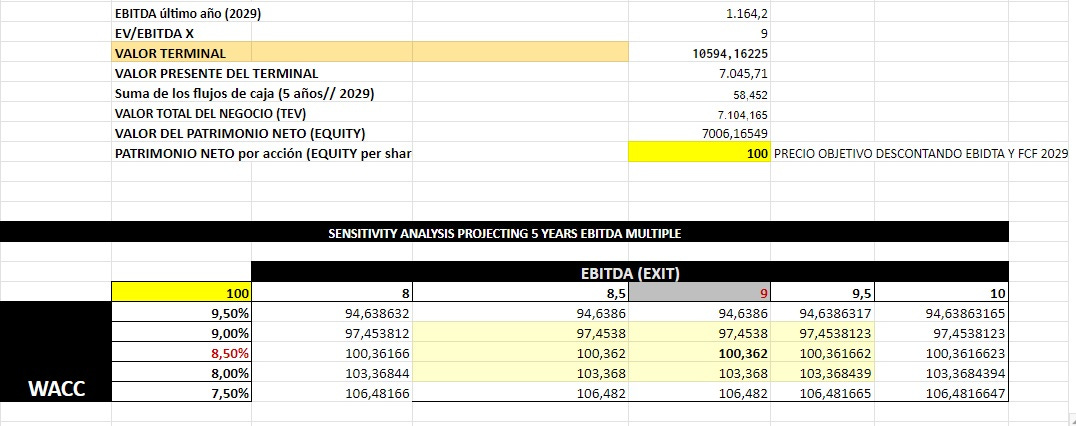Viewport: 1076px width, 426px height.
Task: Click 103,368 in the 8,5 multiple column
Action: pos(521,373)
